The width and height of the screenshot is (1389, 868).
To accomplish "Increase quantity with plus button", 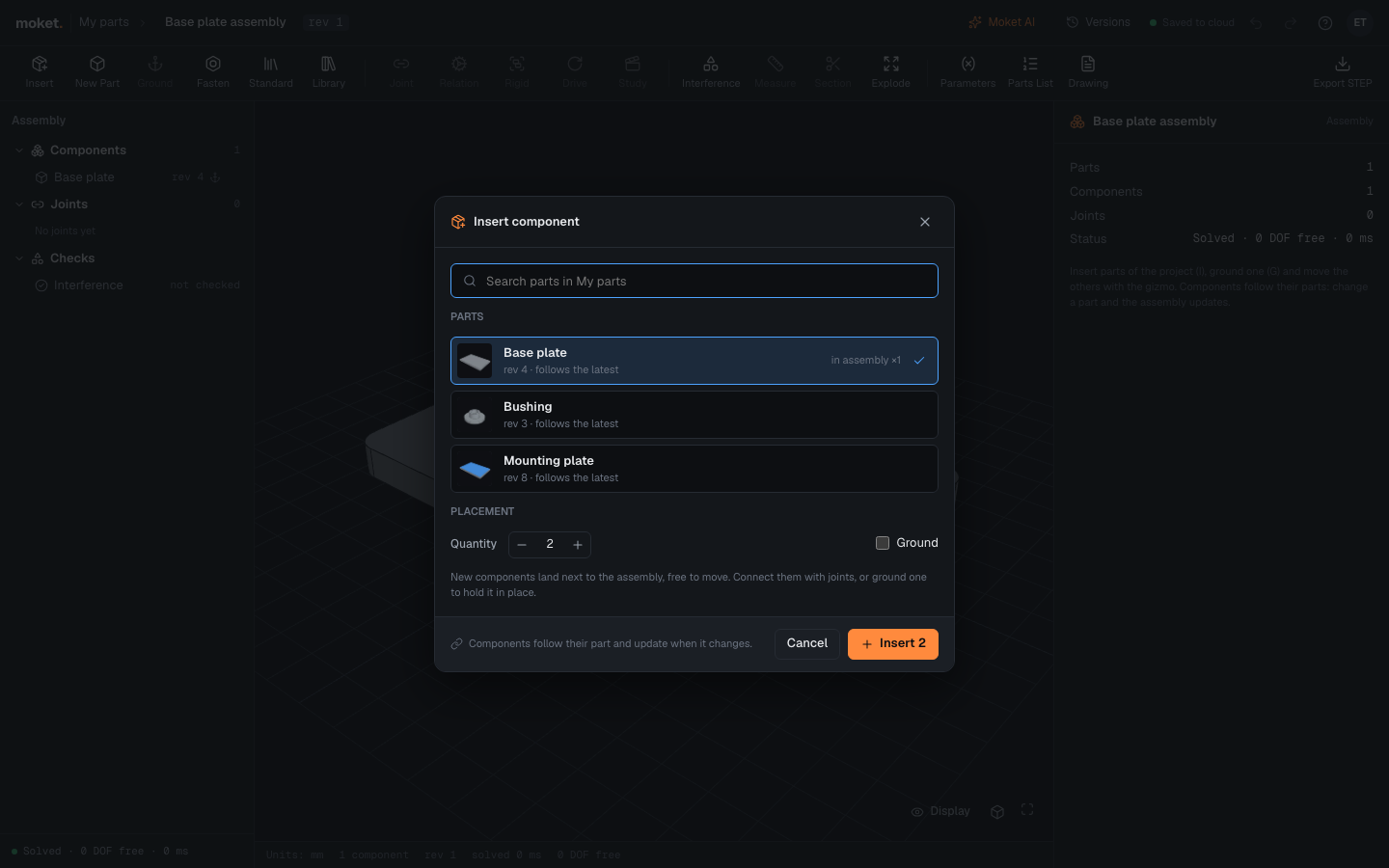I will [578, 545].
